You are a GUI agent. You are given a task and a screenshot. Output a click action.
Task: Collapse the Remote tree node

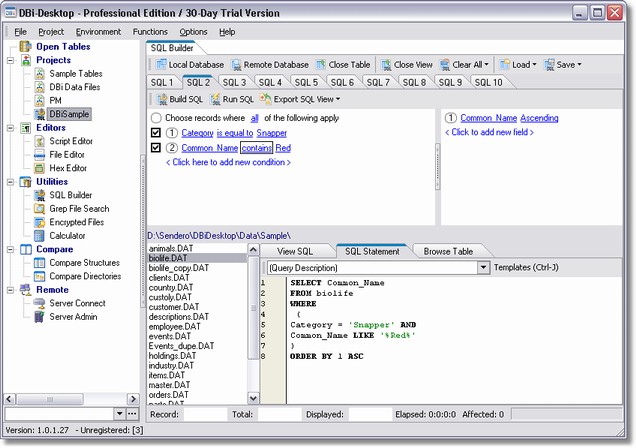tap(11, 290)
